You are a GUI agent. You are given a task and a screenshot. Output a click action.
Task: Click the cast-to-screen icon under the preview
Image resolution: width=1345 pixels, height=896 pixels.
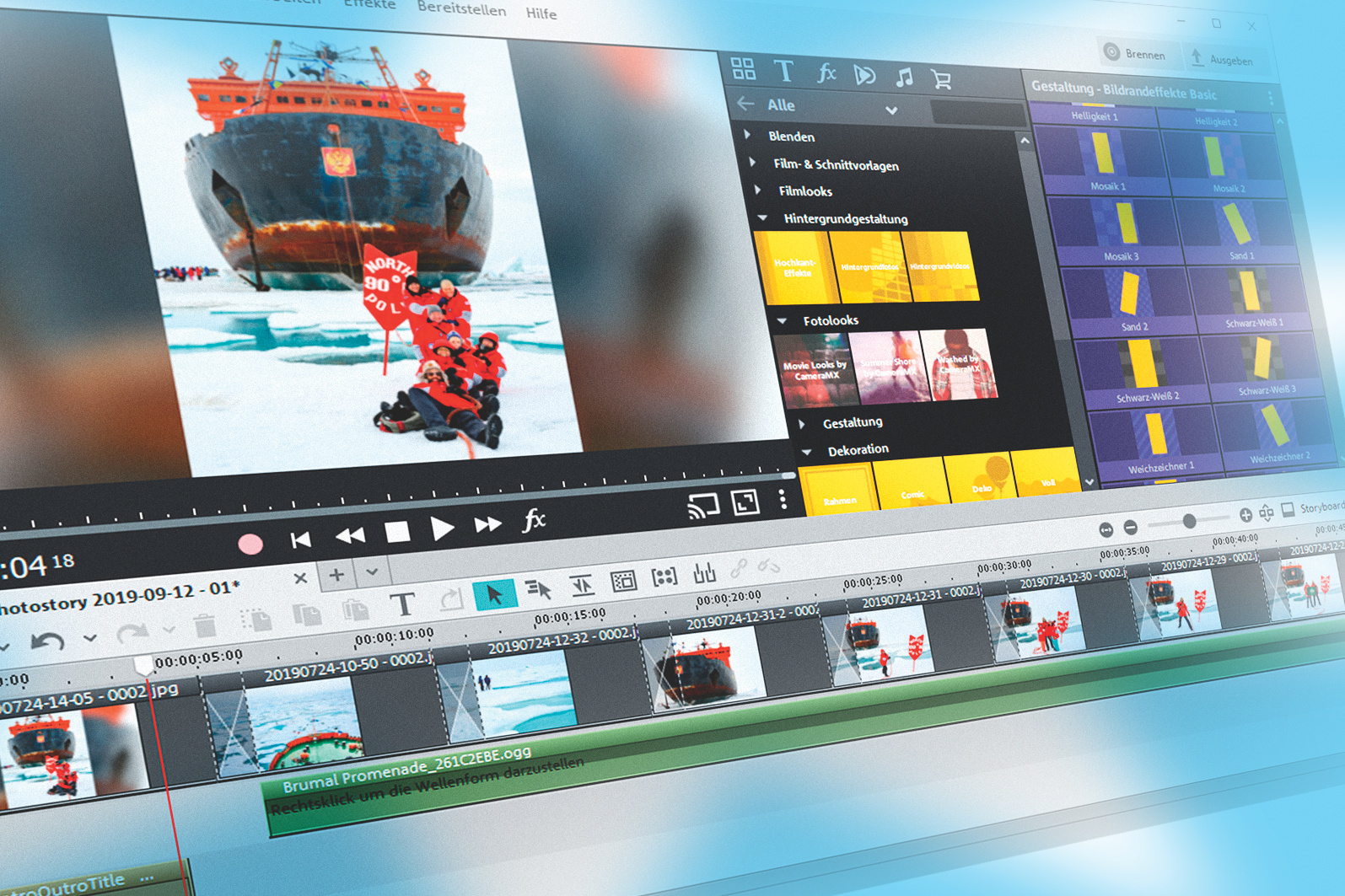point(703,506)
